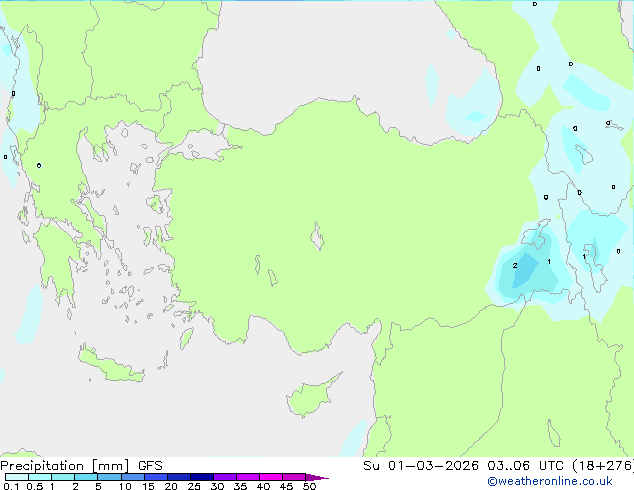This screenshot has width=634, height=490.
Task: Click the forecast run label '(18+276)'
Action: click(x=603, y=466)
